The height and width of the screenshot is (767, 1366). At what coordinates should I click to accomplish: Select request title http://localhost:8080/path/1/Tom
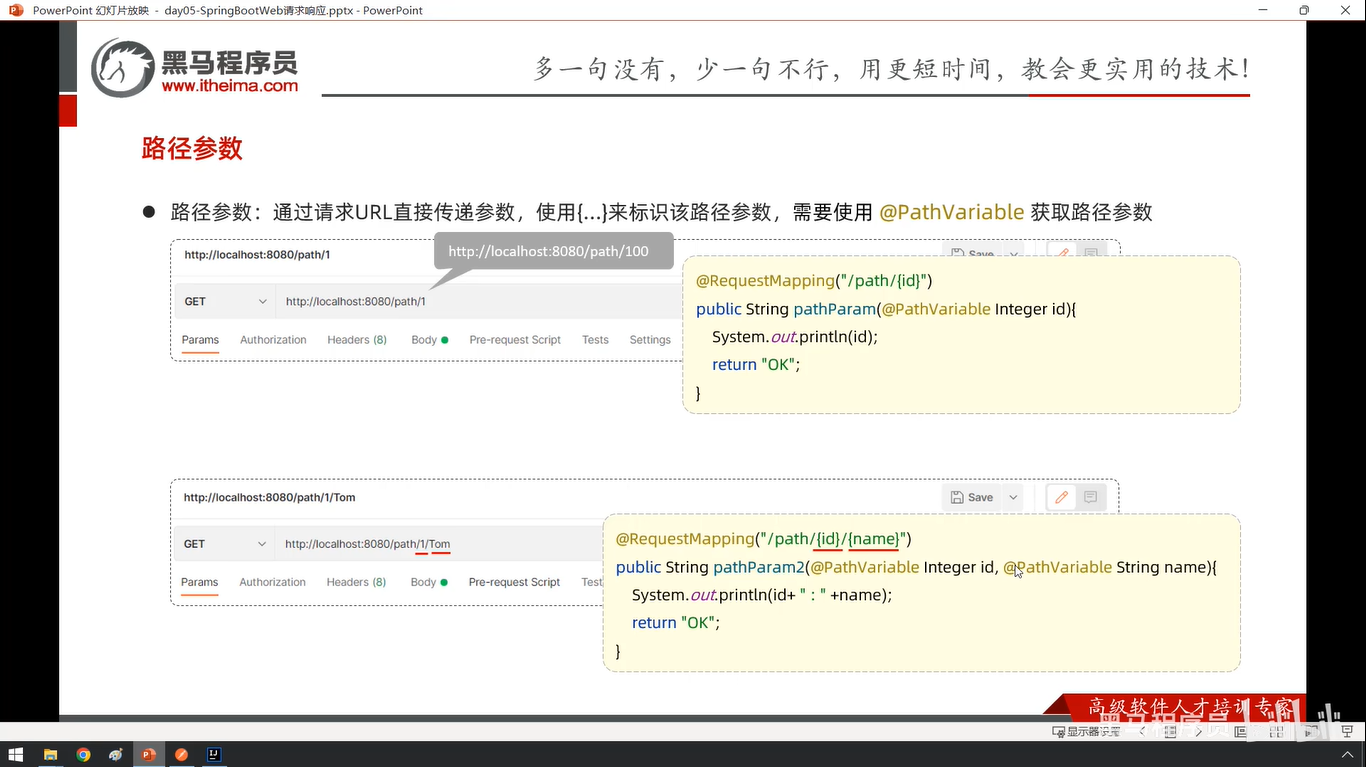click(269, 497)
